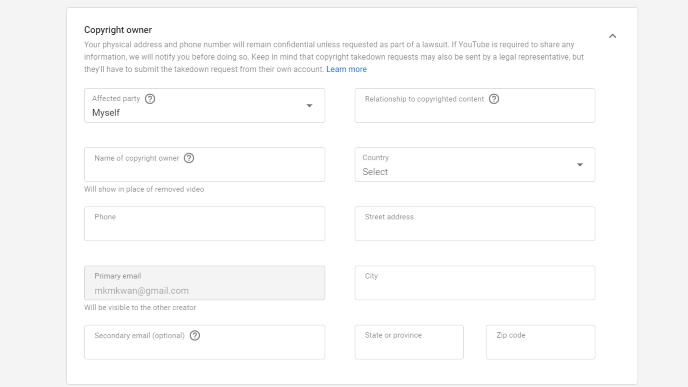This screenshot has width=688, height=387.
Task: Click the Name of copyright owner field
Action: pos(204,165)
